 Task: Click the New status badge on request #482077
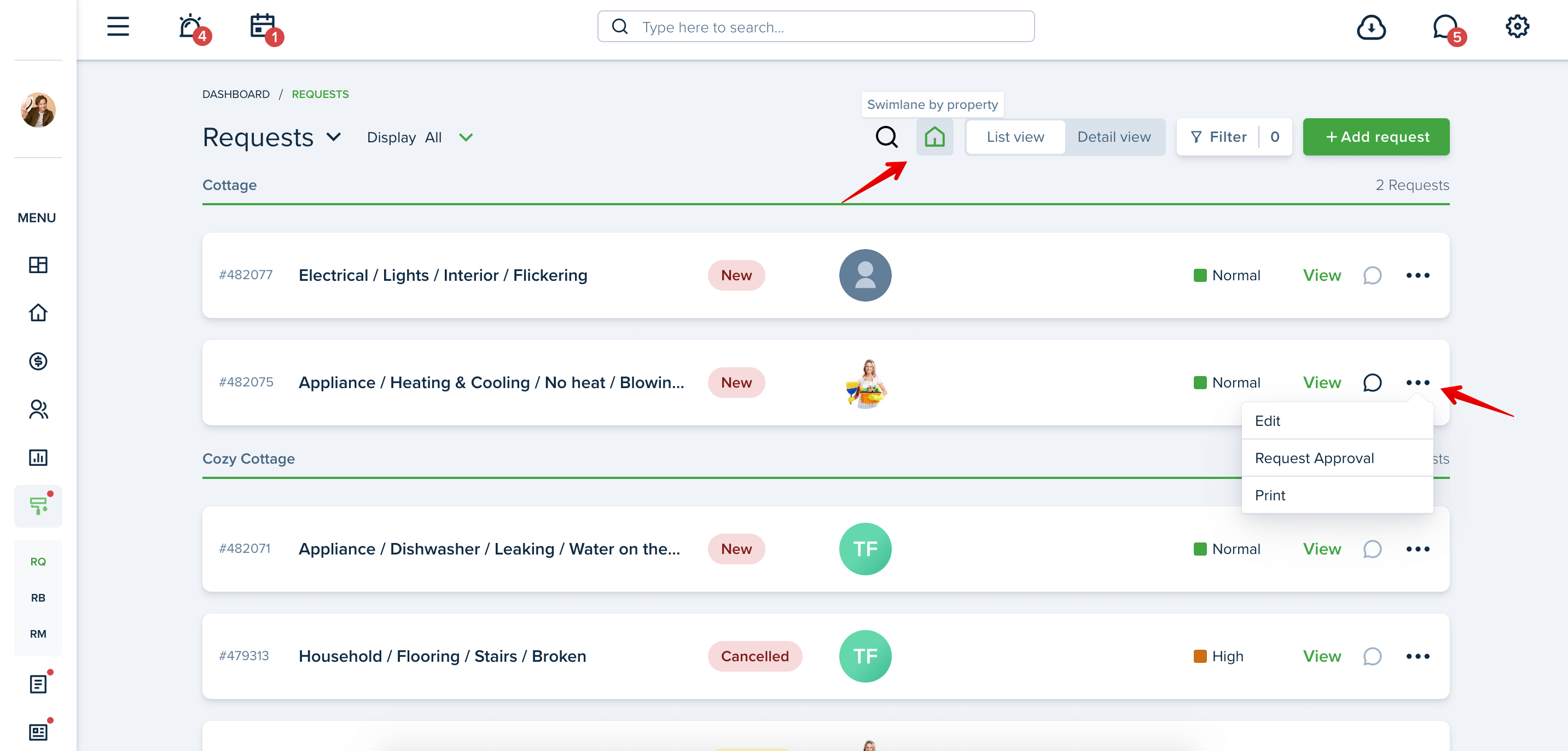click(736, 275)
